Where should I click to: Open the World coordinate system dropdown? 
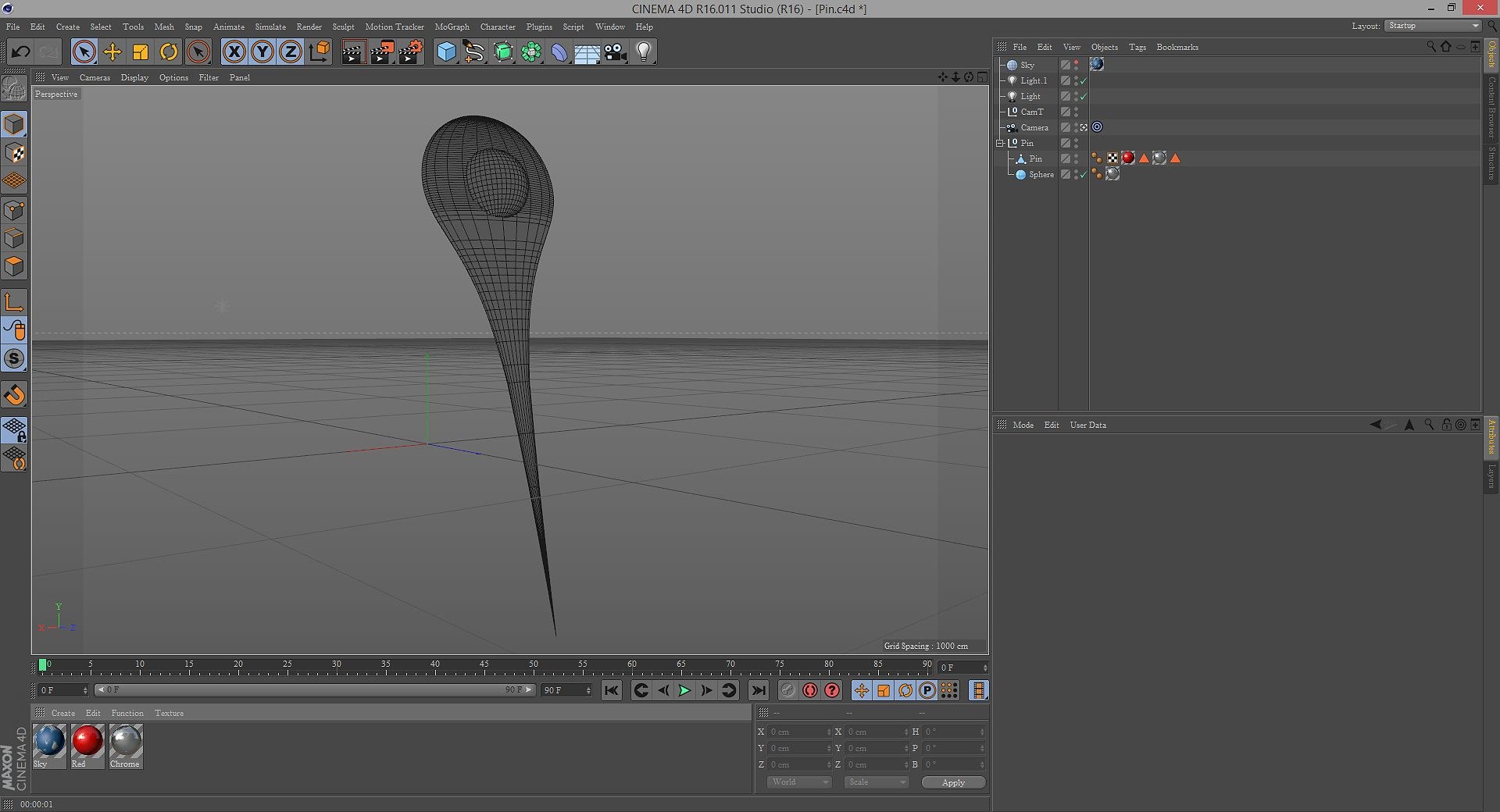click(798, 782)
